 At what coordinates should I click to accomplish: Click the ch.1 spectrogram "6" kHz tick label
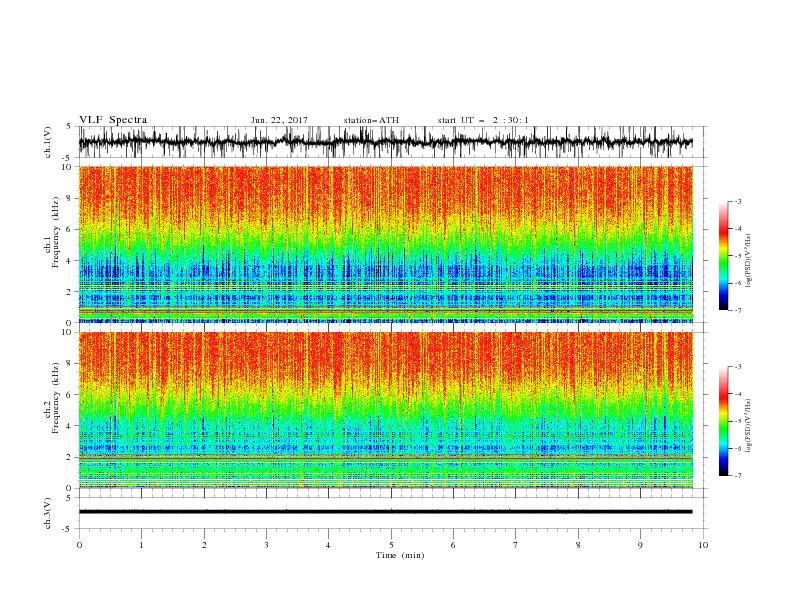coord(69,230)
